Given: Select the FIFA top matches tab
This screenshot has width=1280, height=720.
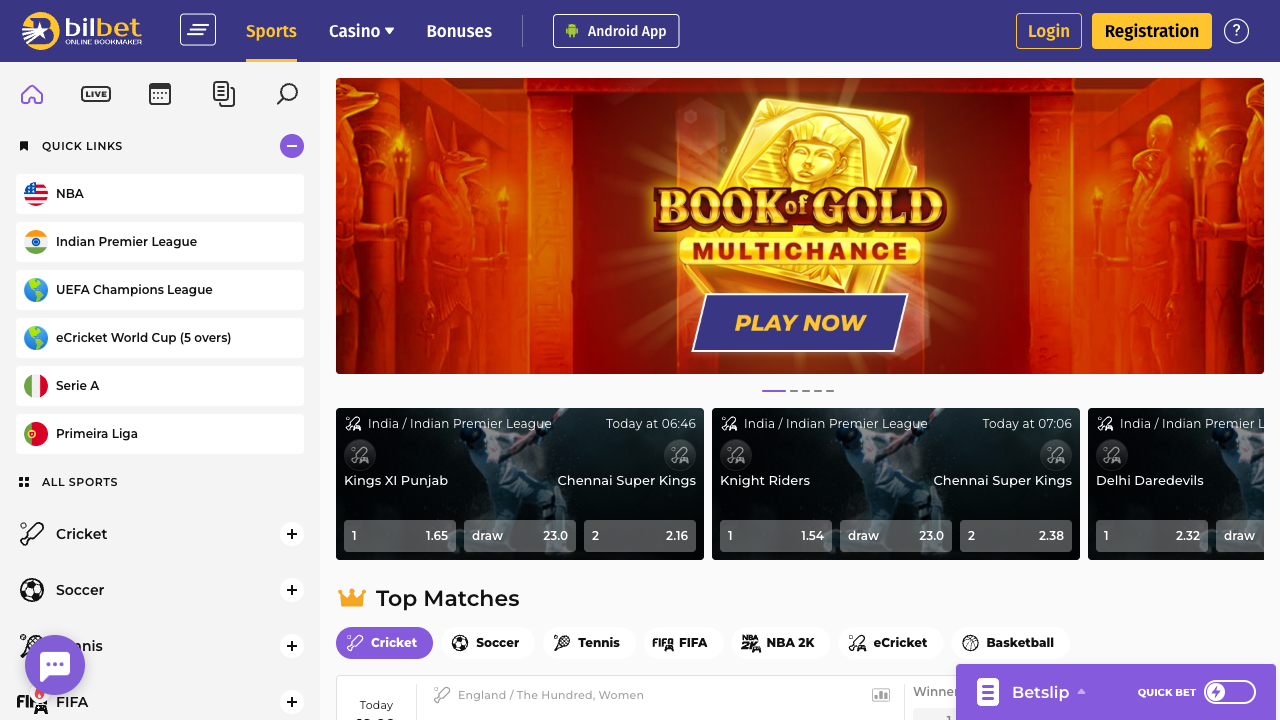Looking at the screenshot, I should (683, 643).
